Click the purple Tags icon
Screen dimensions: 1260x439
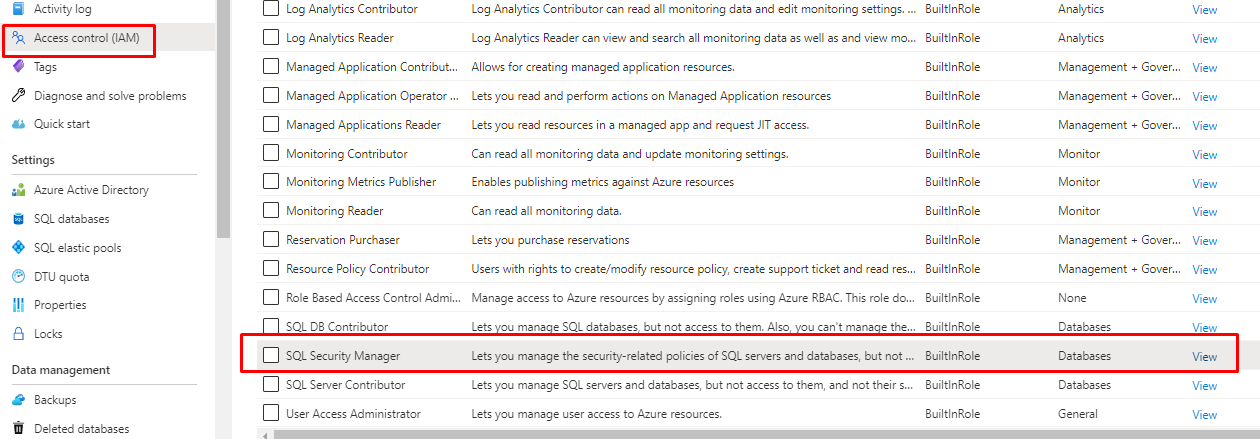click(x=18, y=67)
